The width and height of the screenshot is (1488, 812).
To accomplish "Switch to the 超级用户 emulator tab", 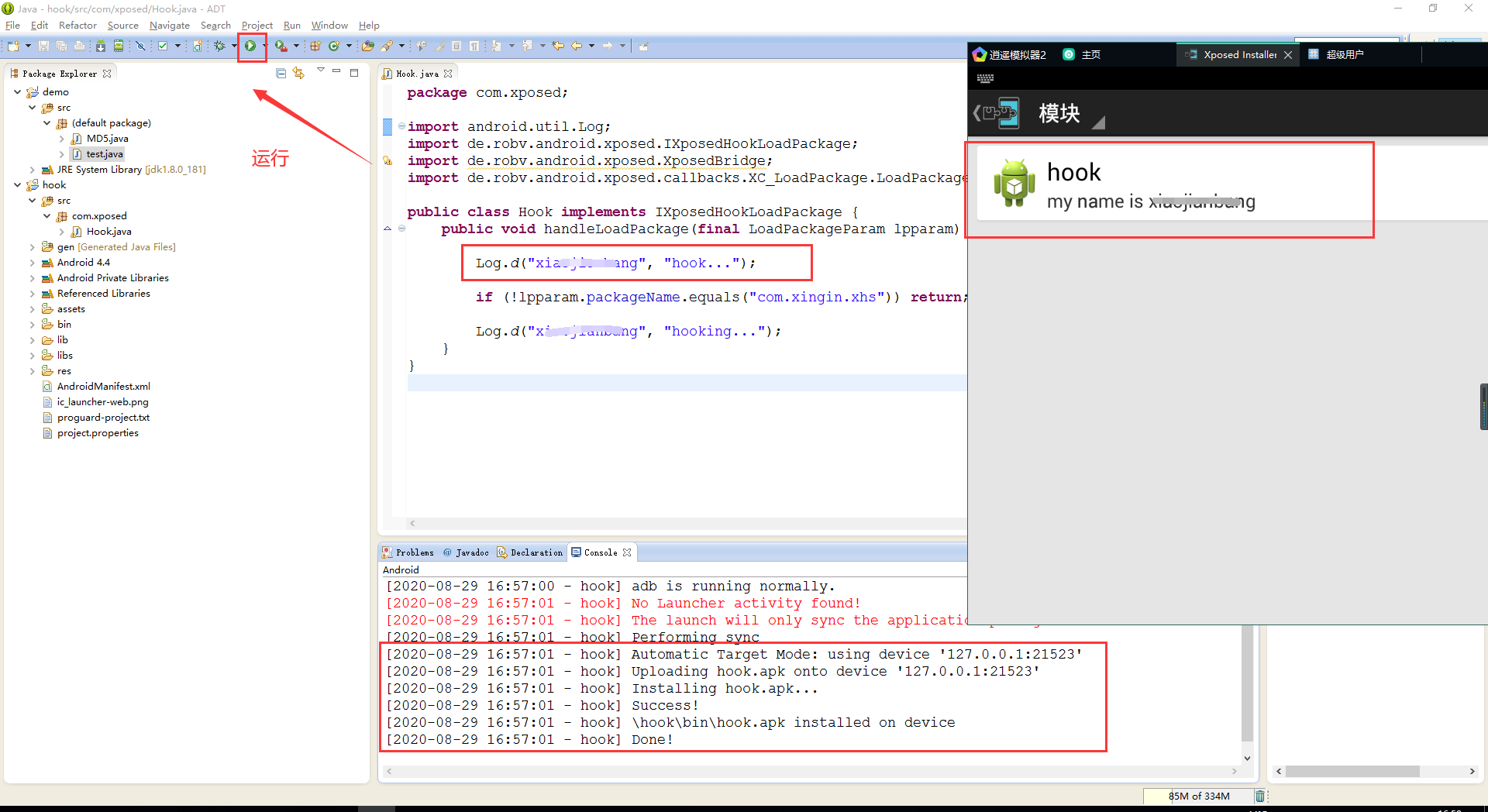I will pos(1336,55).
